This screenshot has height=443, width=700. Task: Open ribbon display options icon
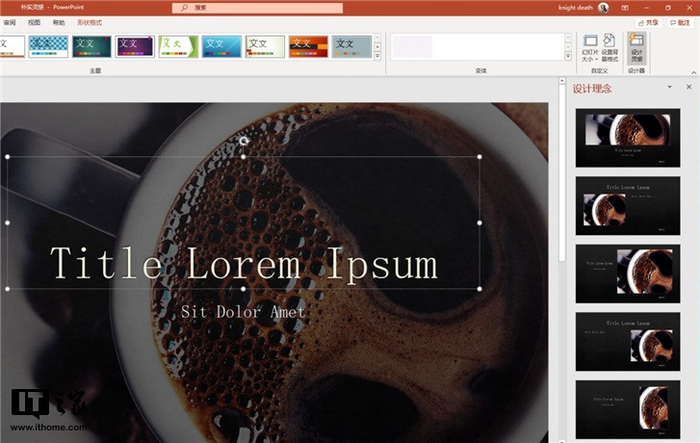pos(625,8)
